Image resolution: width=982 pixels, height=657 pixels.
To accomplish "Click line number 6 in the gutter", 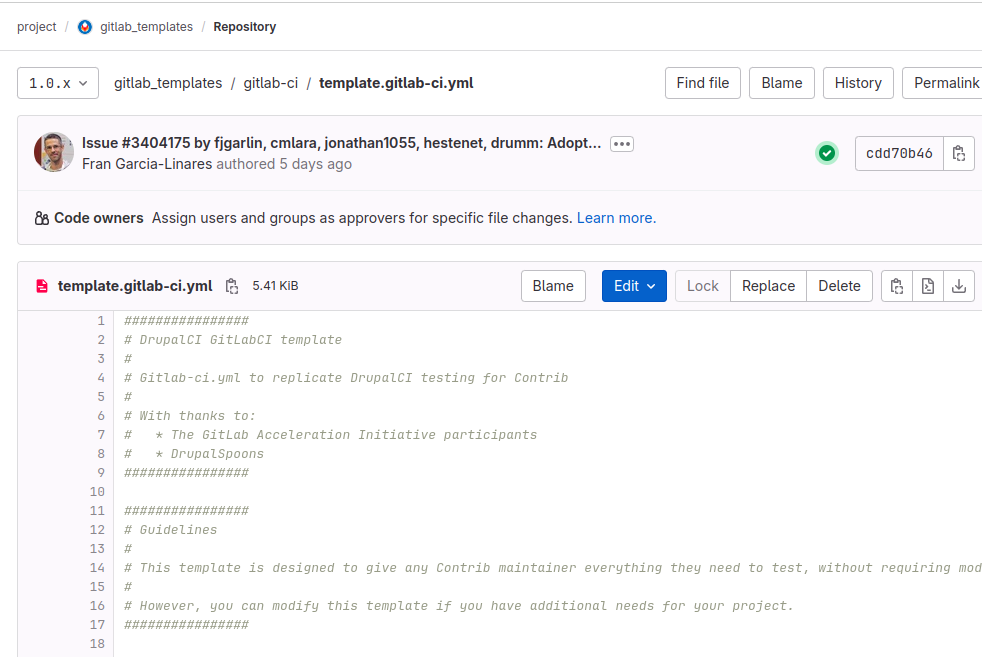I will 101,416.
